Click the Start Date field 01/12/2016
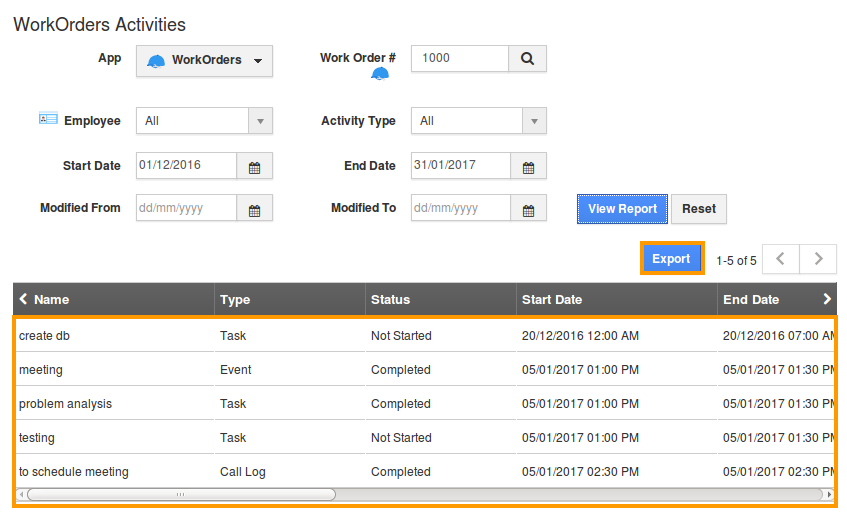The image size is (847, 518). point(186,165)
